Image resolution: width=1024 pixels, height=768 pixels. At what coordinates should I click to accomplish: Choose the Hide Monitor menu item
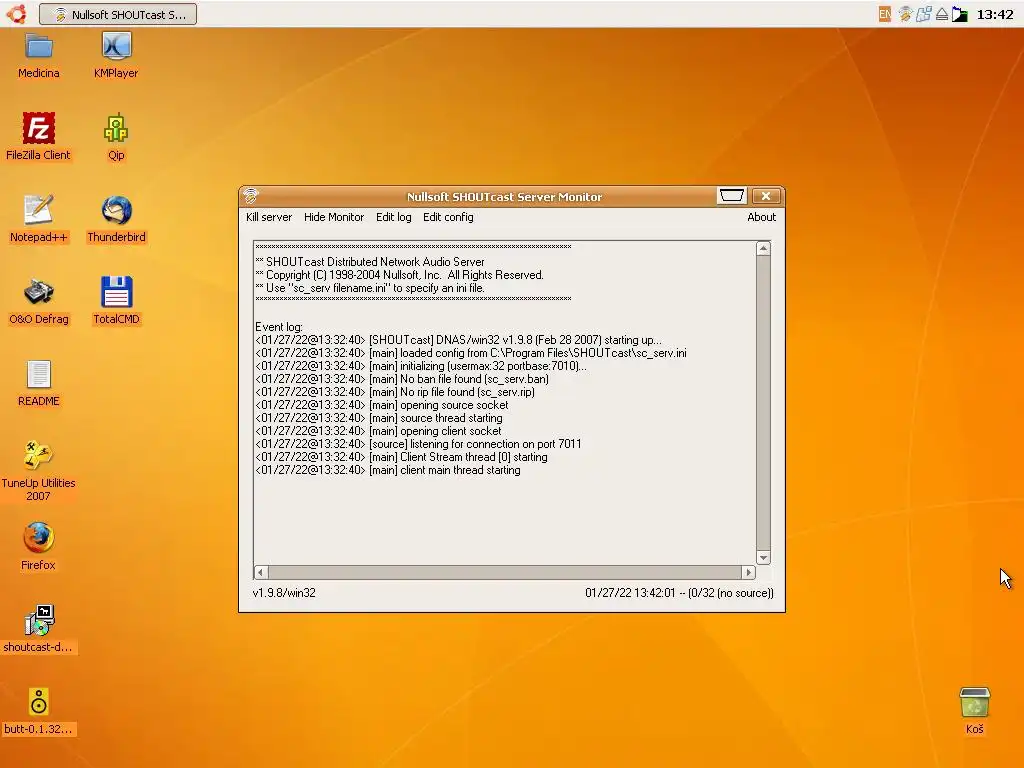tap(334, 217)
